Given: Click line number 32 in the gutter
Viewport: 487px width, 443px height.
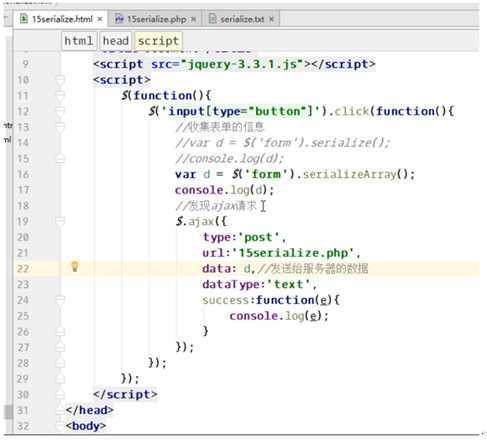Looking at the screenshot, I should pos(23,426).
